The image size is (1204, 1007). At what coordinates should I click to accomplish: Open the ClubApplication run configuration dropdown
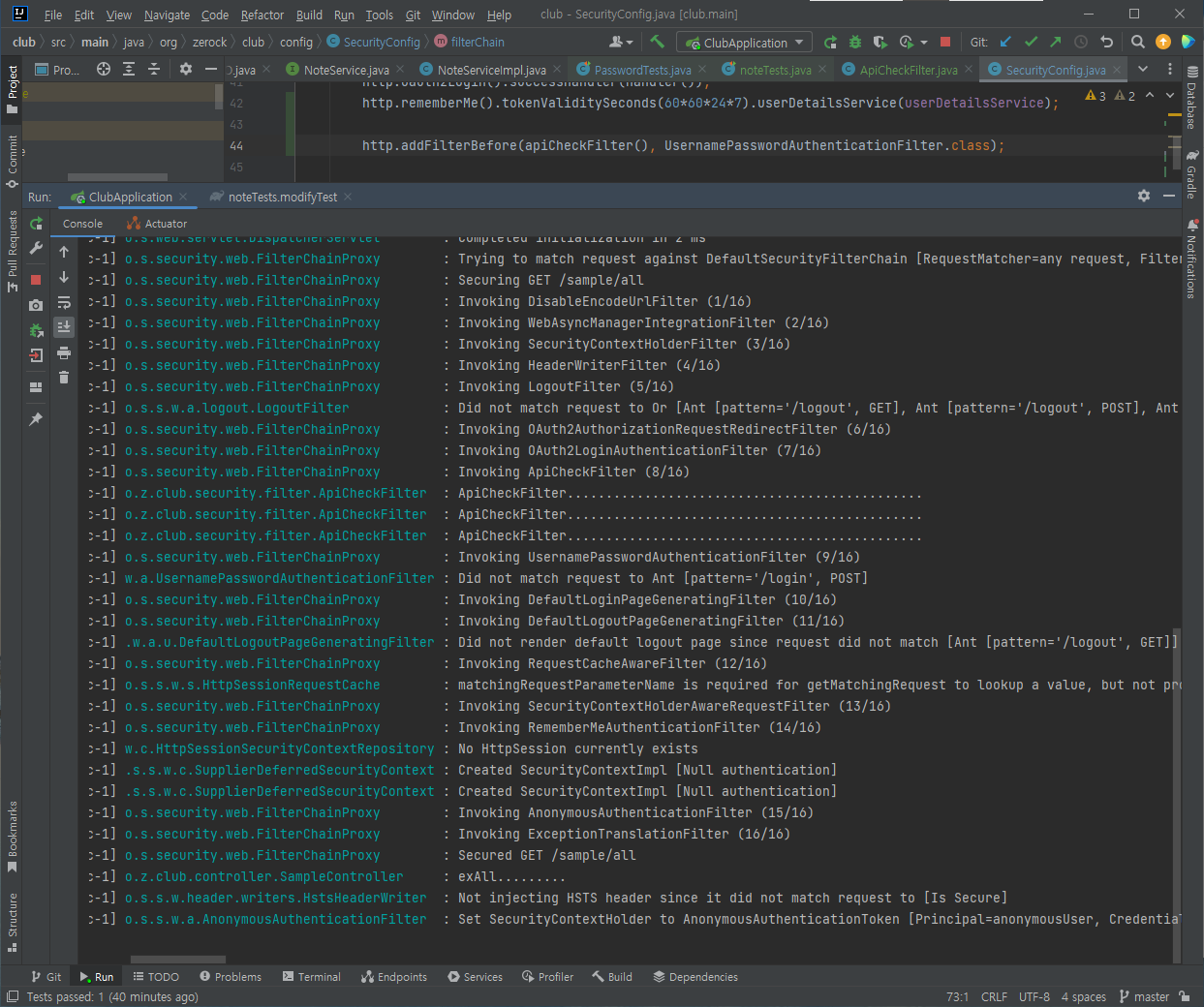[x=745, y=43]
